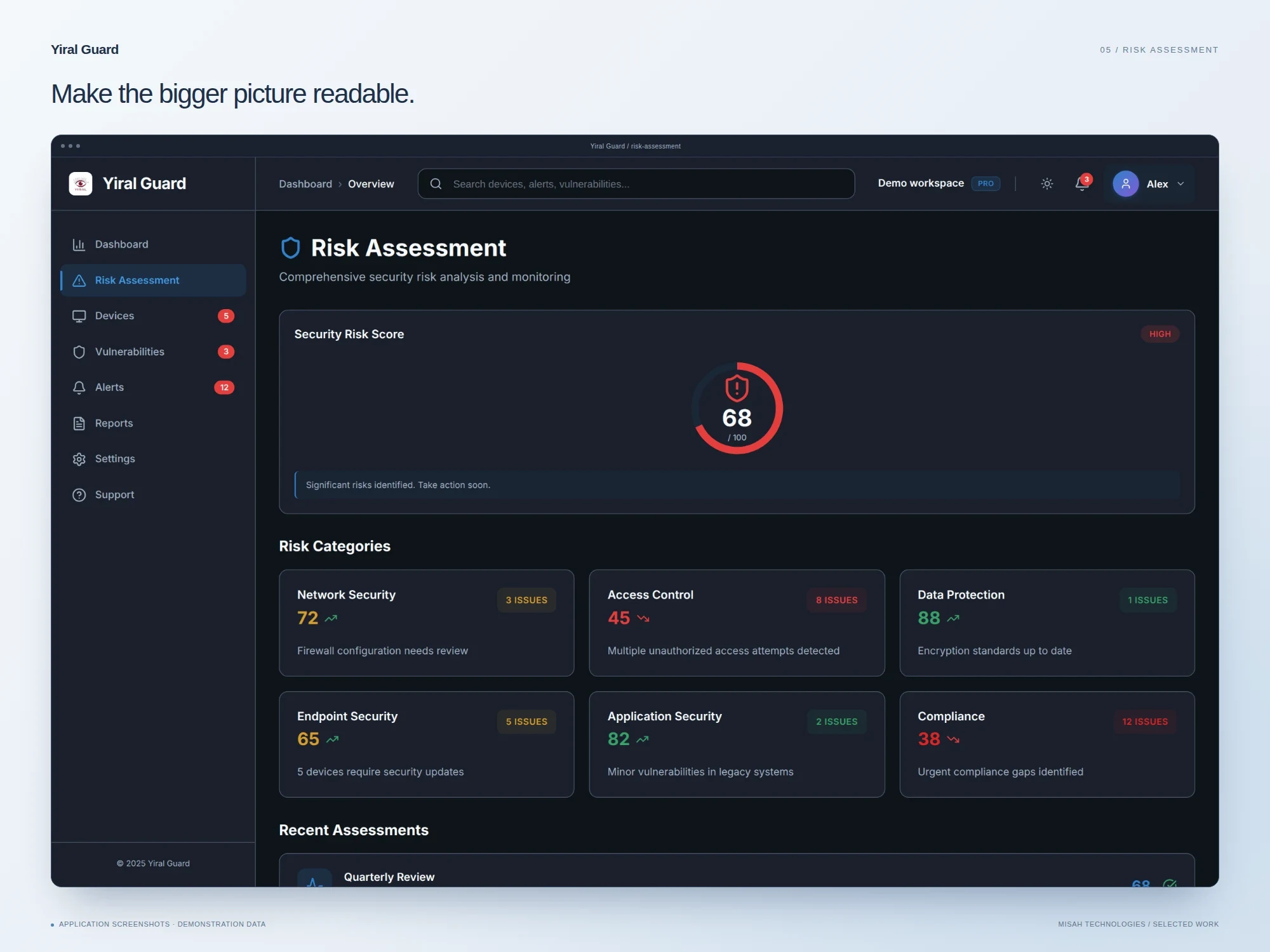
Task: Click the Recent Assessments section heading
Action: (x=354, y=830)
